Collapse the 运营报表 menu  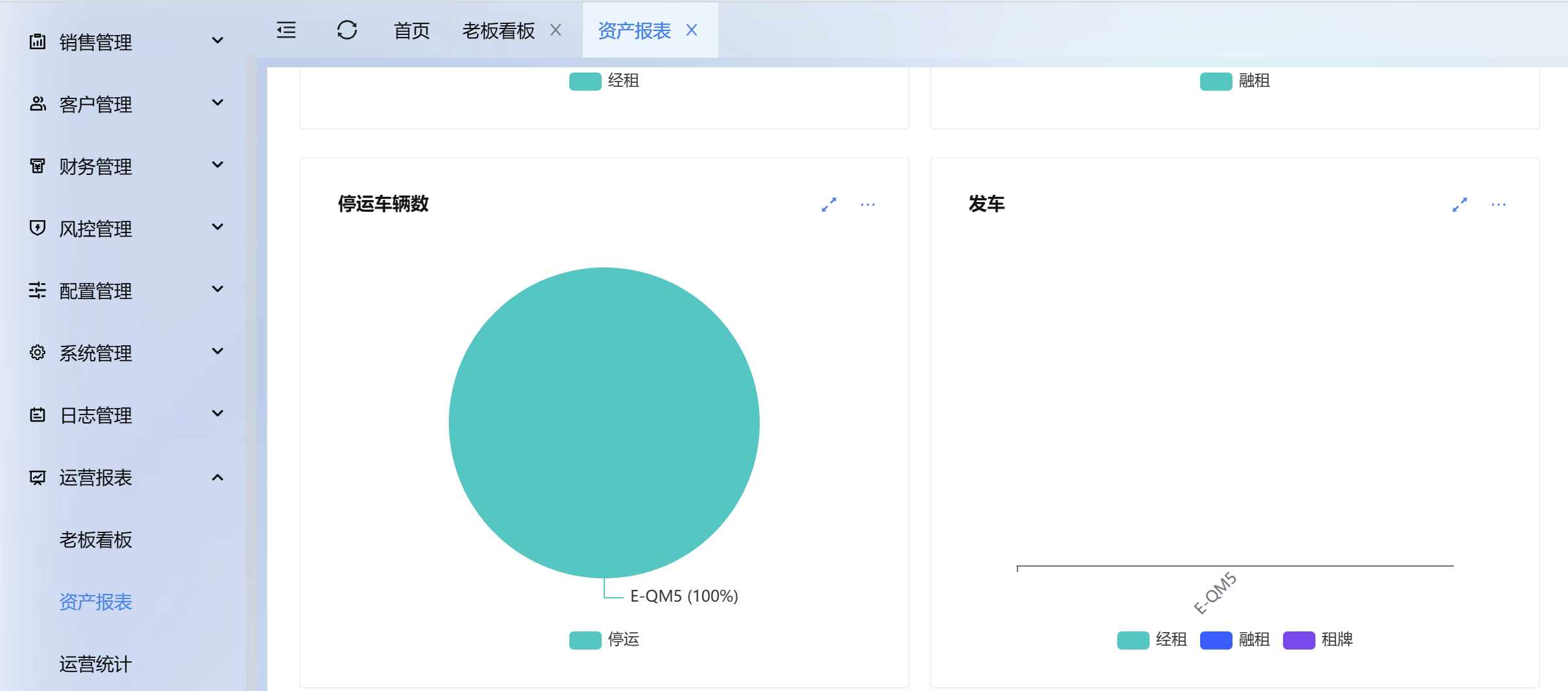126,477
